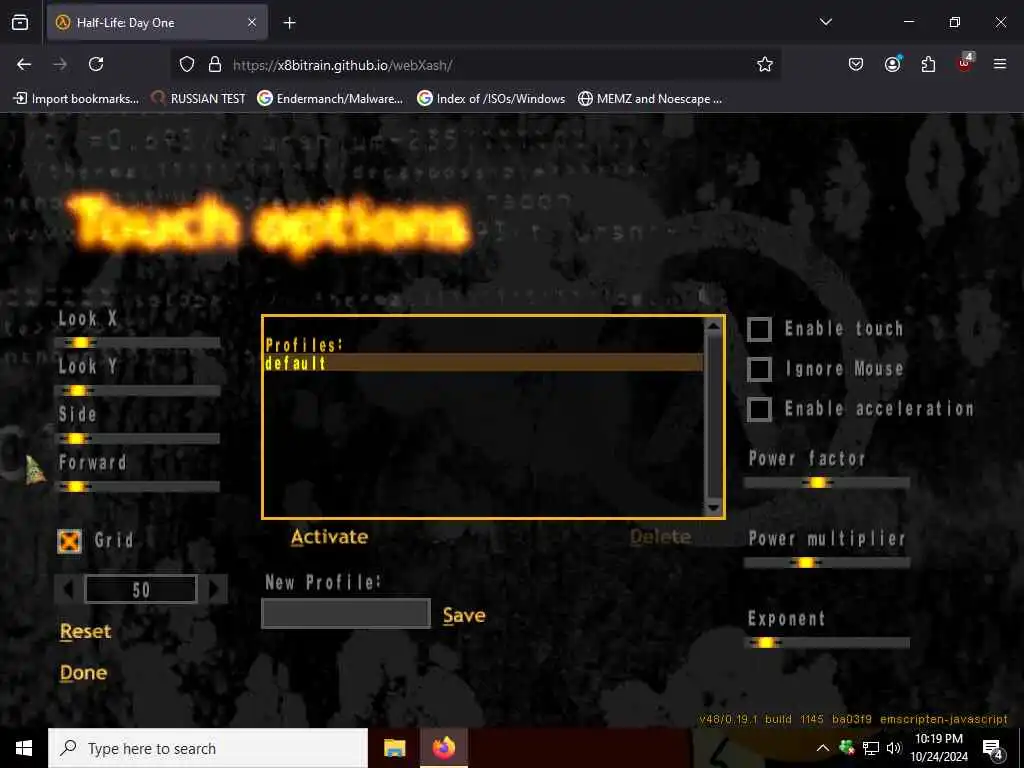Open network status tray icon
The height and width of the screenshot is (768, 1024).
tap(871, 748)
